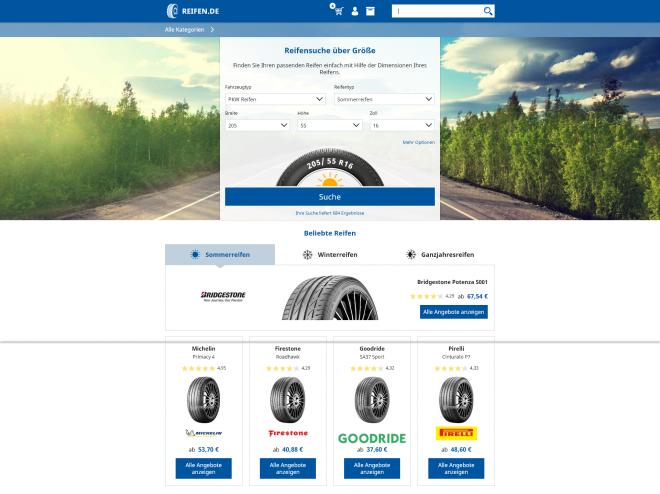Click the 48,60 € Pirelli price
Image resolution: width=660 pixels, height=494 pixels.
click(461, 449)
